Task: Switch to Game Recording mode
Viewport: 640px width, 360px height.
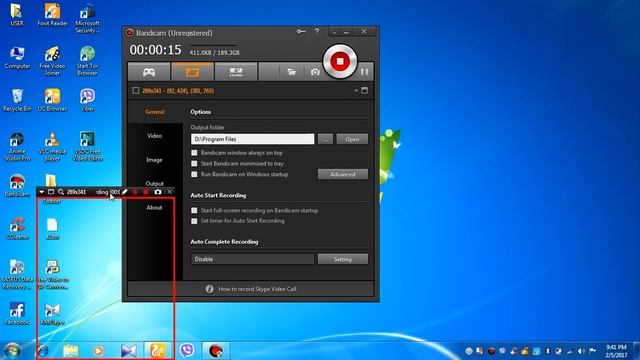Action: pos(149,72)
